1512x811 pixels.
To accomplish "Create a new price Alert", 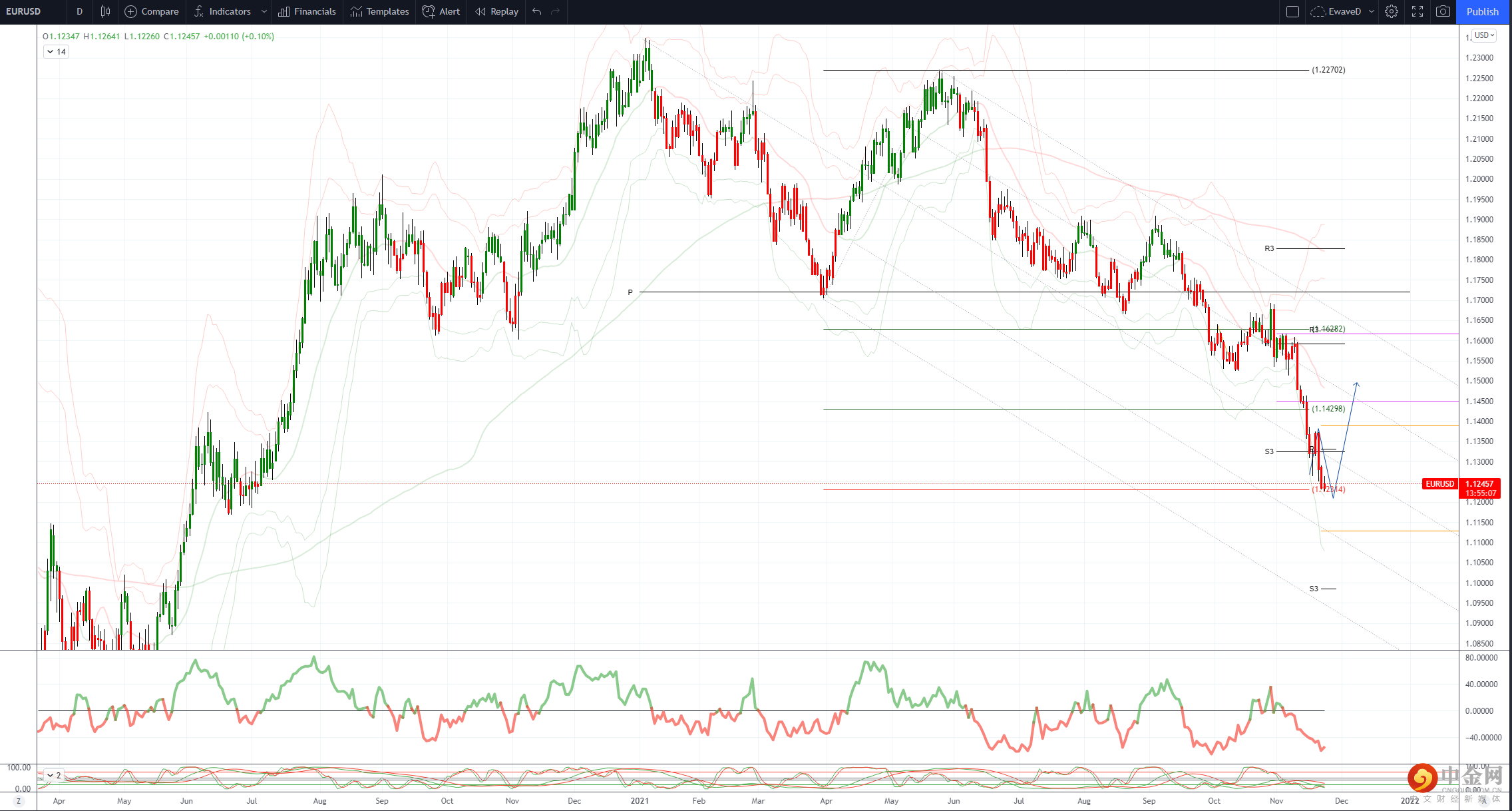I will pyautogui.click(x=441, y=11).
